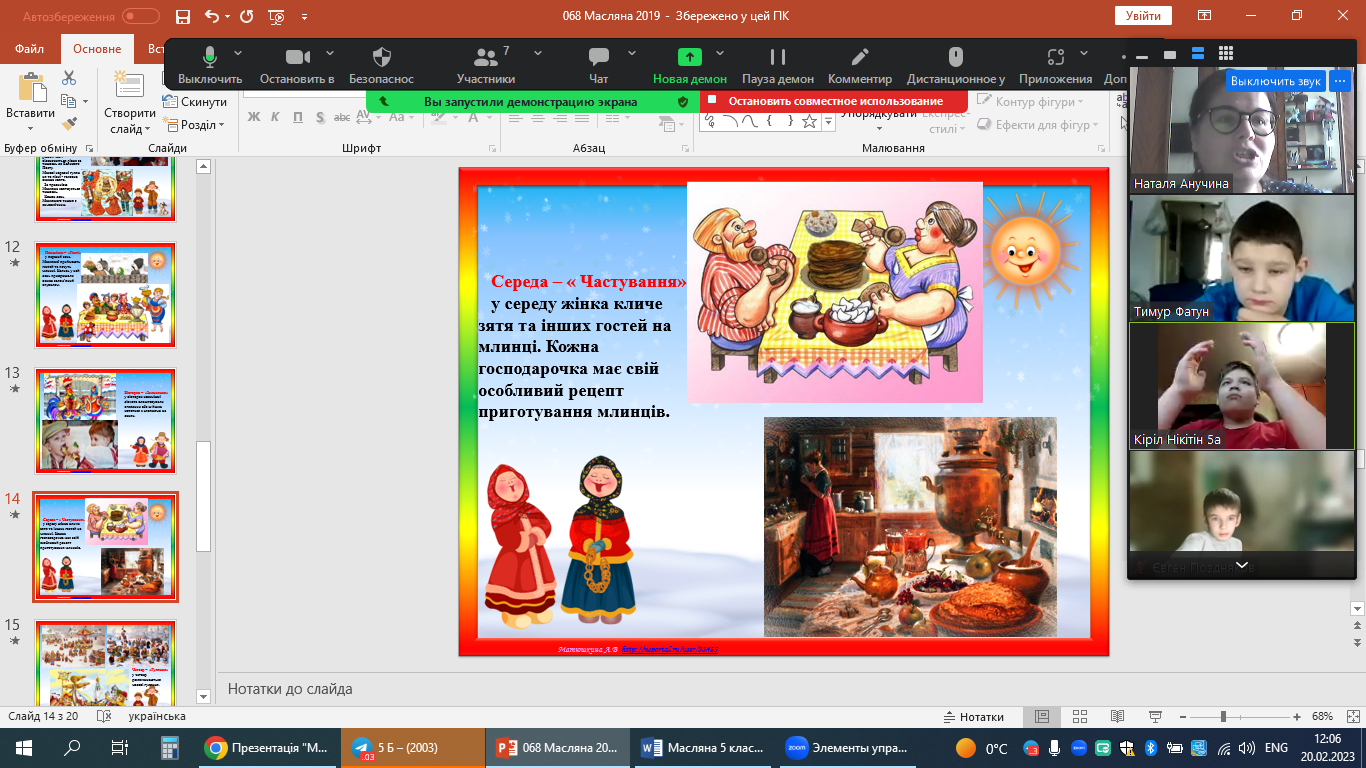Click the Увійти sign-in button
Image resolution: width=1366 pixels, height=768 pixels.
[x=1142, y=16]
